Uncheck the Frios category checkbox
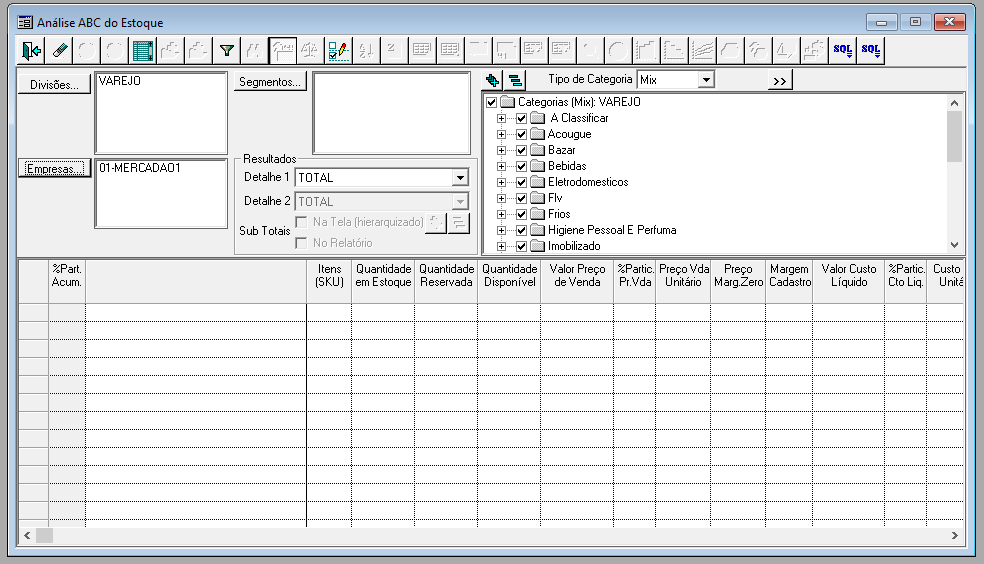 pyautogui.click(x=521, y=214)
